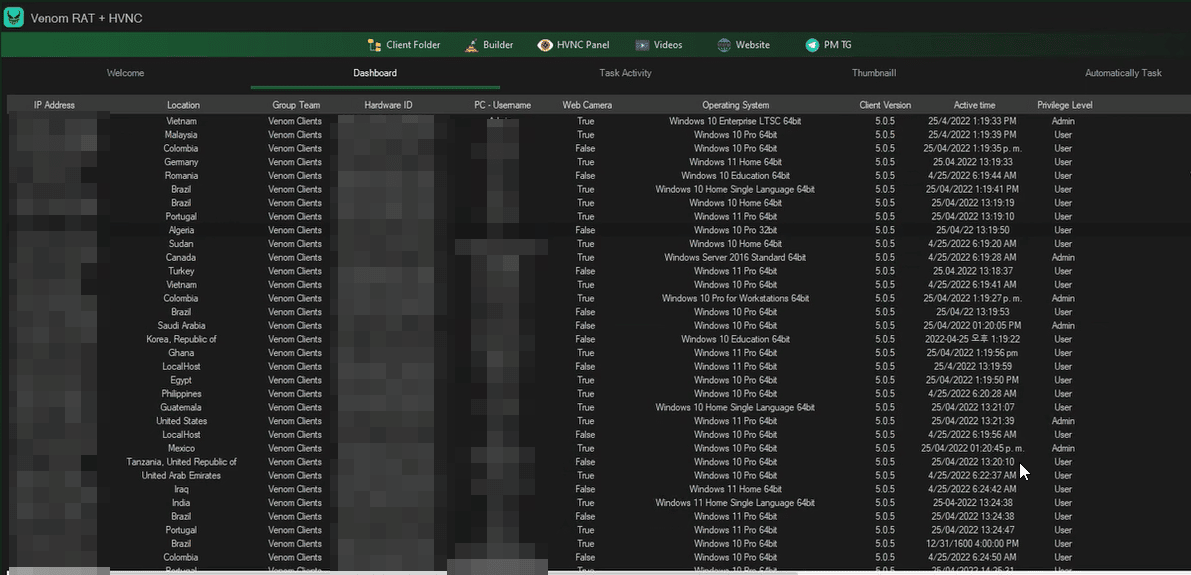Screen dimensions: 1191x575
Task: Select the Tanzania, United Republic of cell
Action: (x=182, y=462)
